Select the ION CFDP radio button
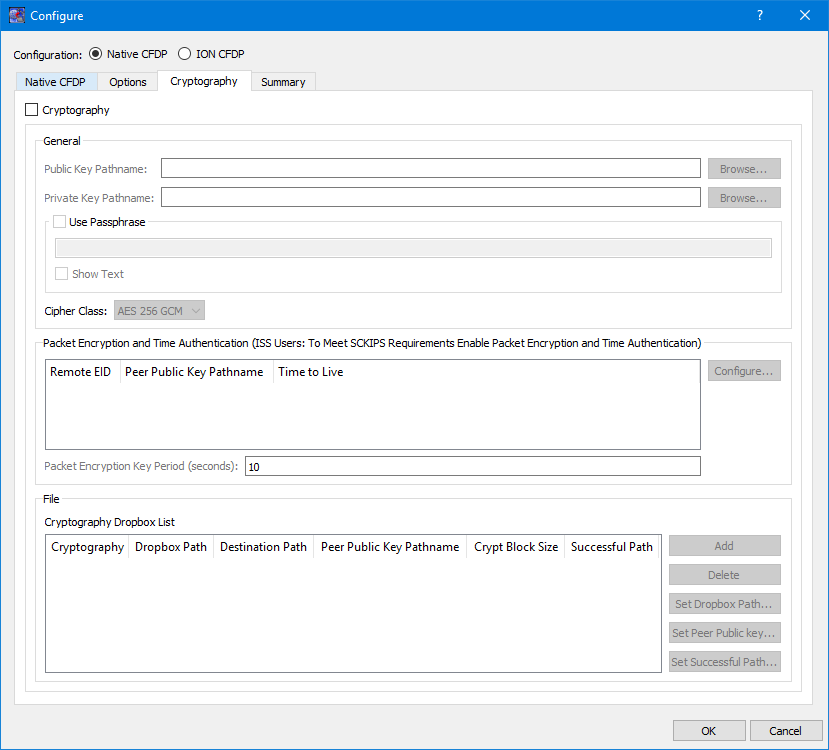Image resolution: width=829 pixels, height=750 pixels. click(184, 54)
